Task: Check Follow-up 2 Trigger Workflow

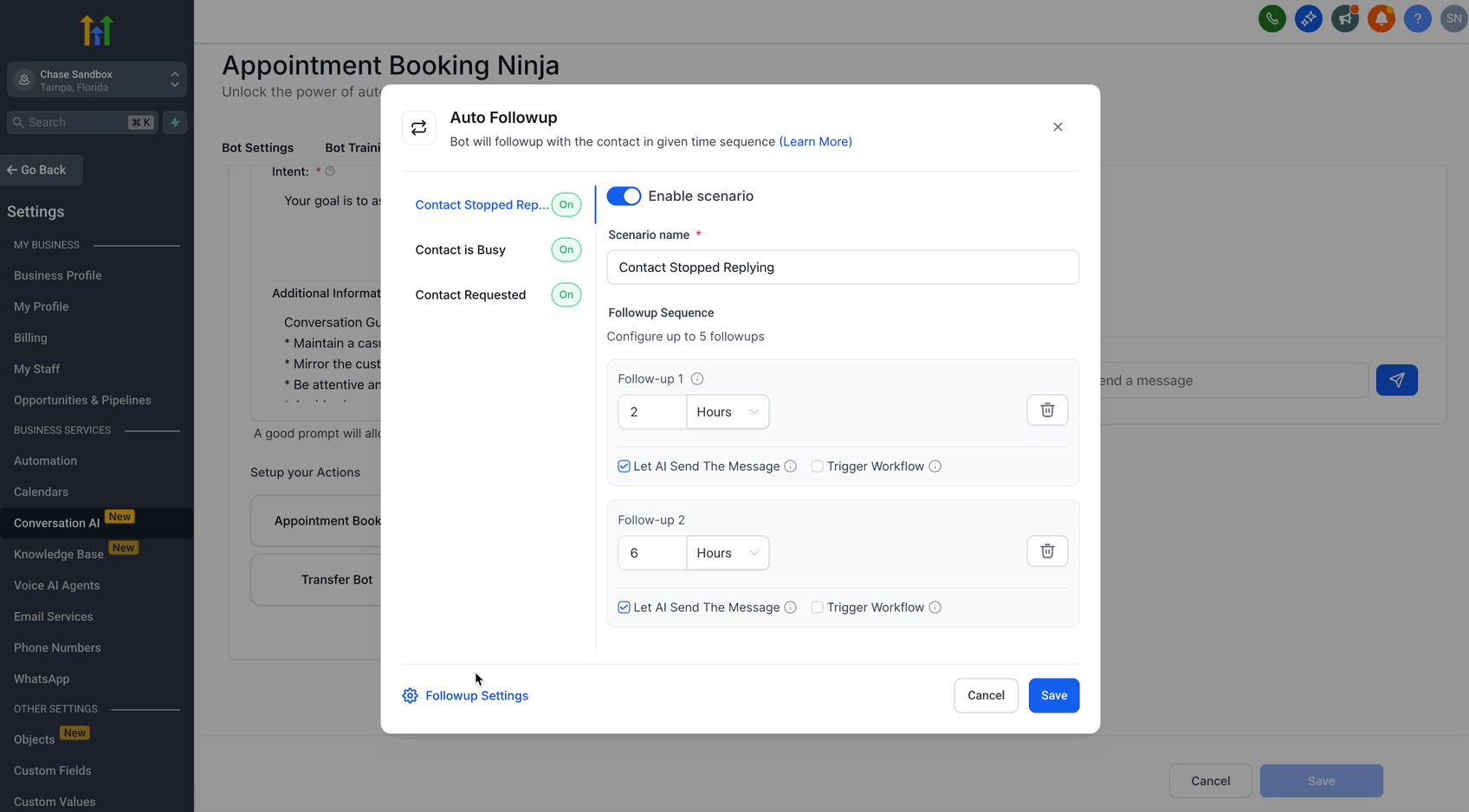Action: [817, 608]
